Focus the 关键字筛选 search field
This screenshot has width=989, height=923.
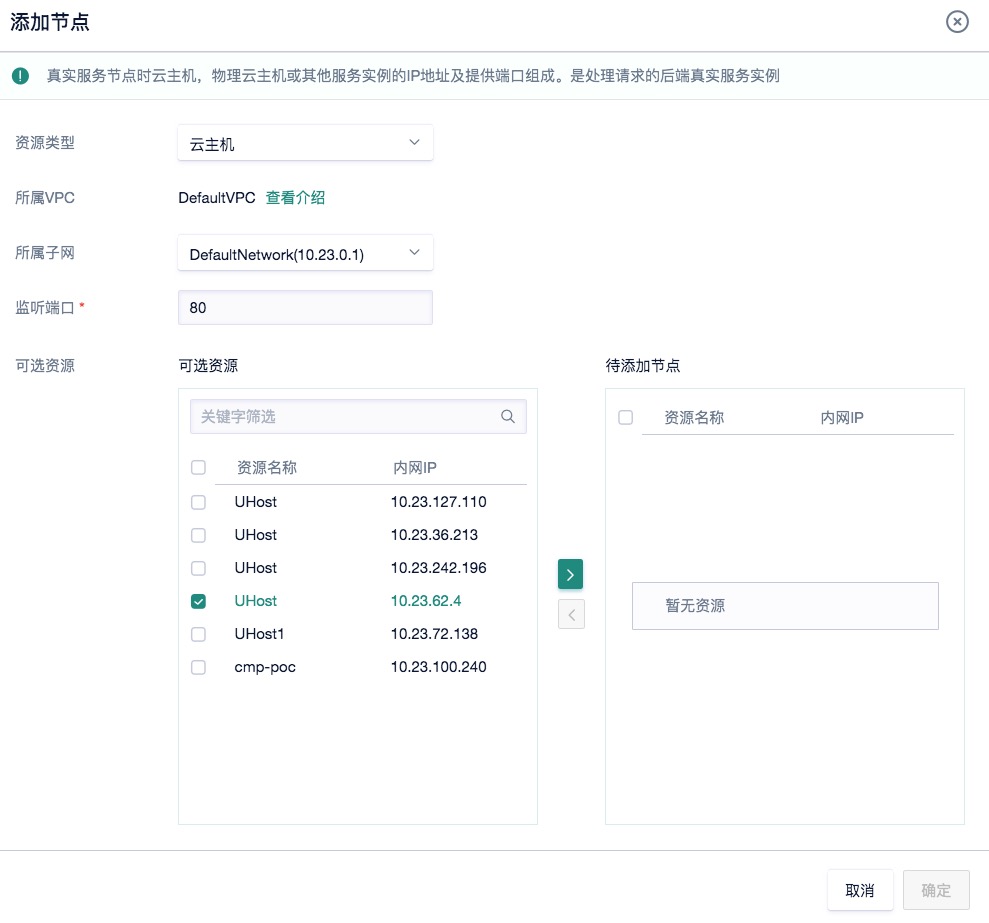[x=345, y=417]
